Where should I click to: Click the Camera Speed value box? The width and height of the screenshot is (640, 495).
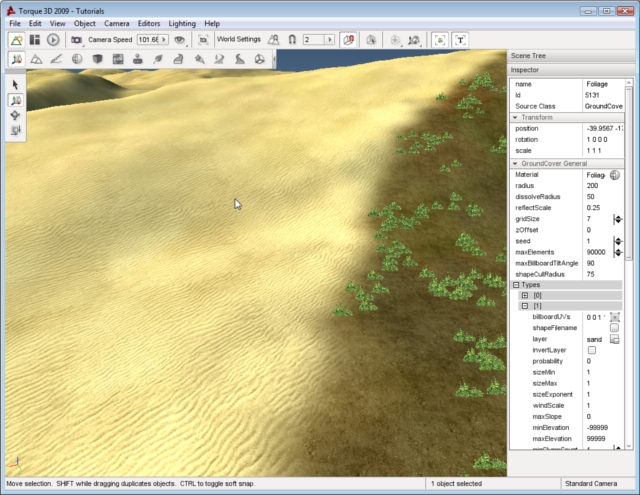point(151,40)
